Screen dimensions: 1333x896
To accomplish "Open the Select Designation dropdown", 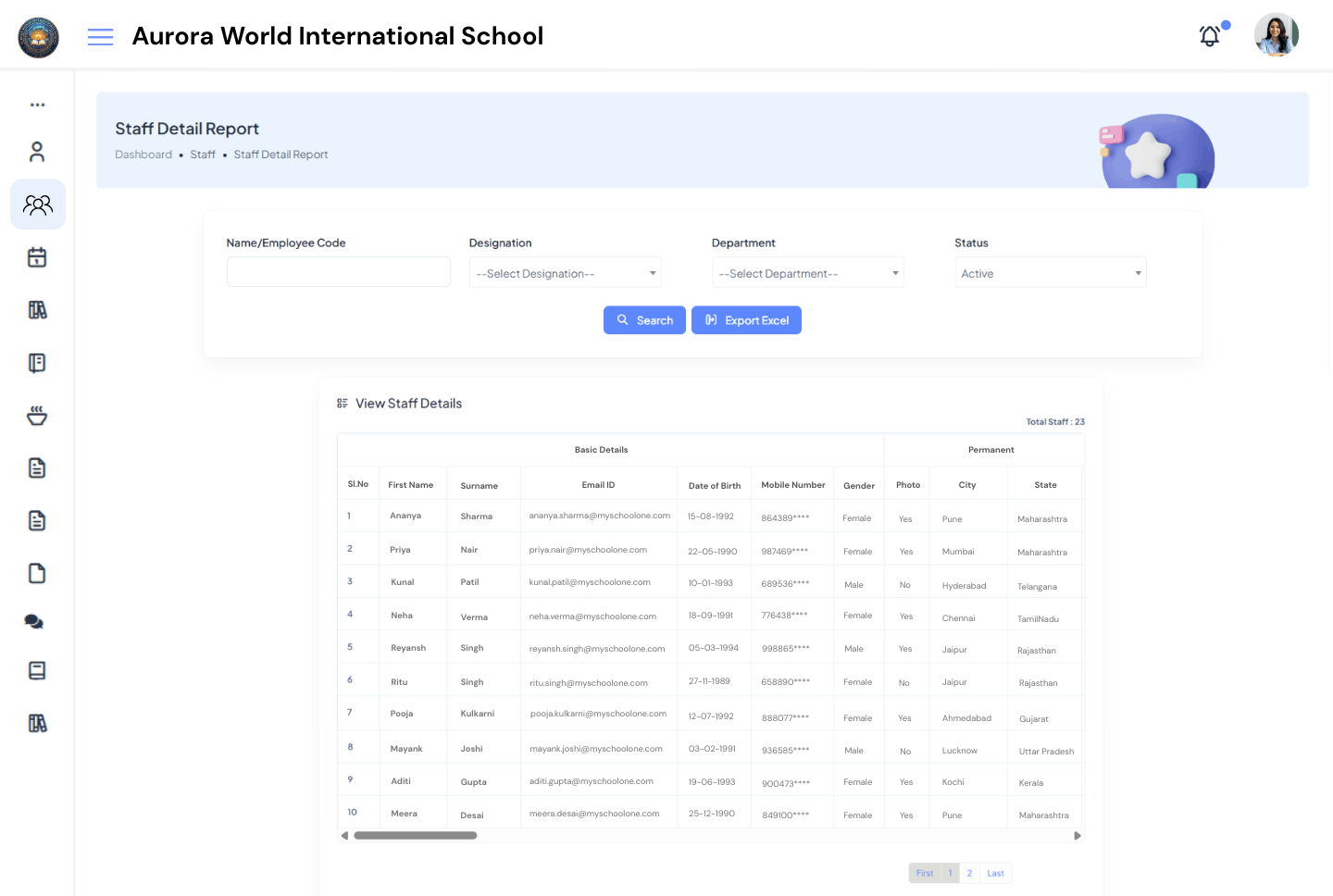I will click(565, 272).
